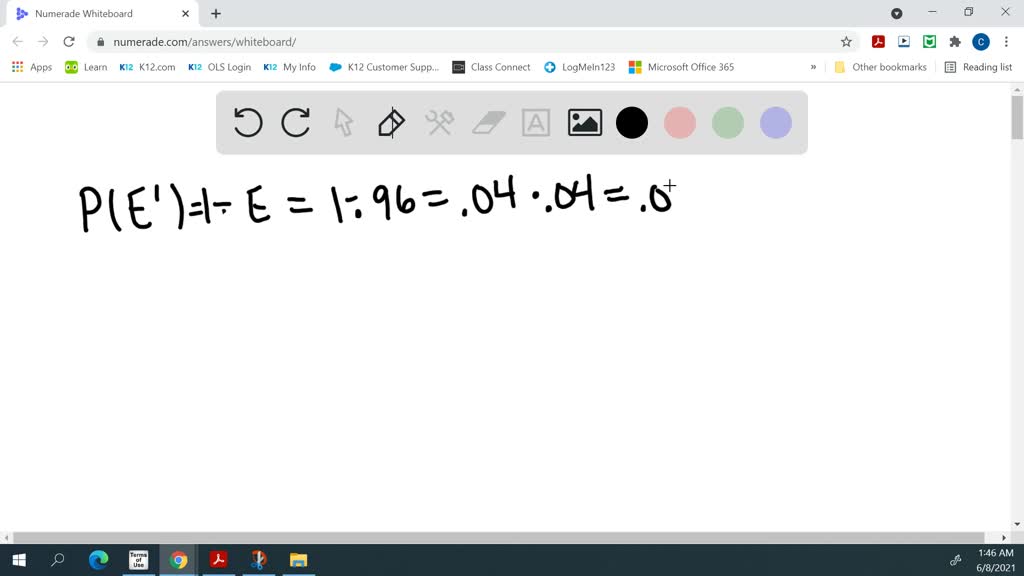Select the pen drawing tool
Viewport: 1024px width, 576px height.
tap(391, 123)
